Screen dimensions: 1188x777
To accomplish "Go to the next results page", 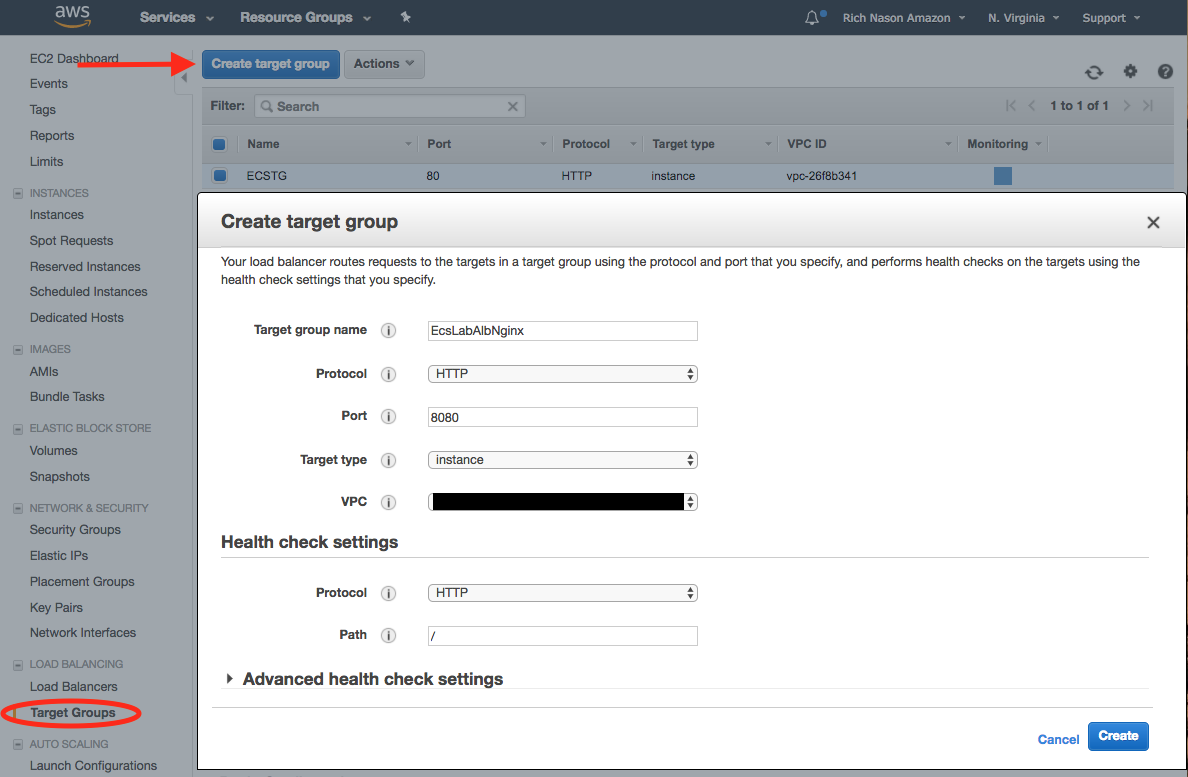I will coord(1127,105).
